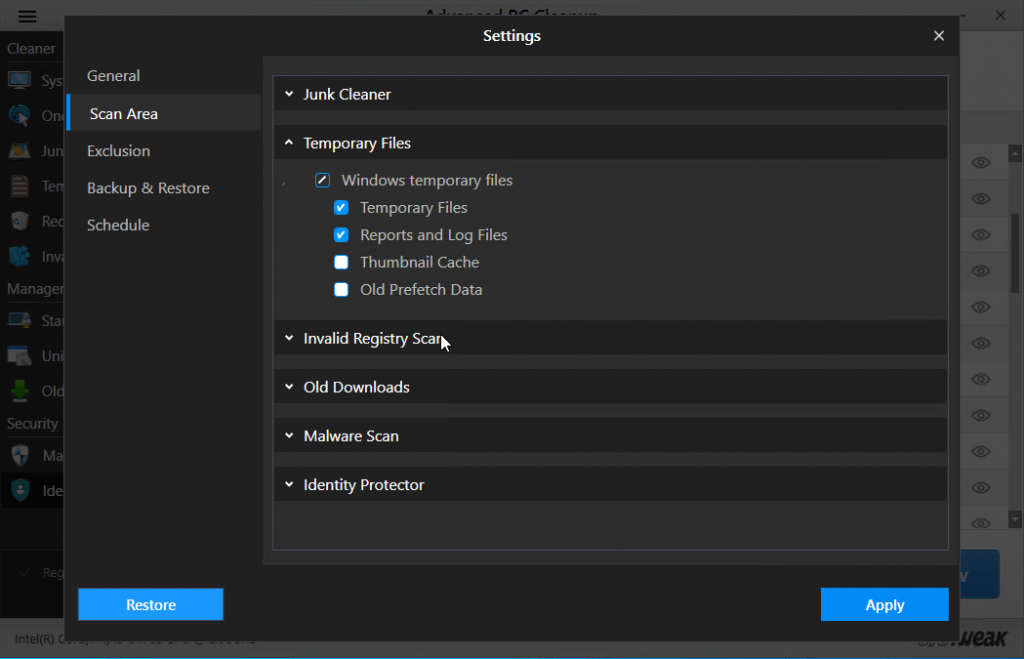The width and height of the screenshot is (1024, 659).
Task: Expand the Junk Cleaner section
Action: pyautogui.click(x=610, y=94)
